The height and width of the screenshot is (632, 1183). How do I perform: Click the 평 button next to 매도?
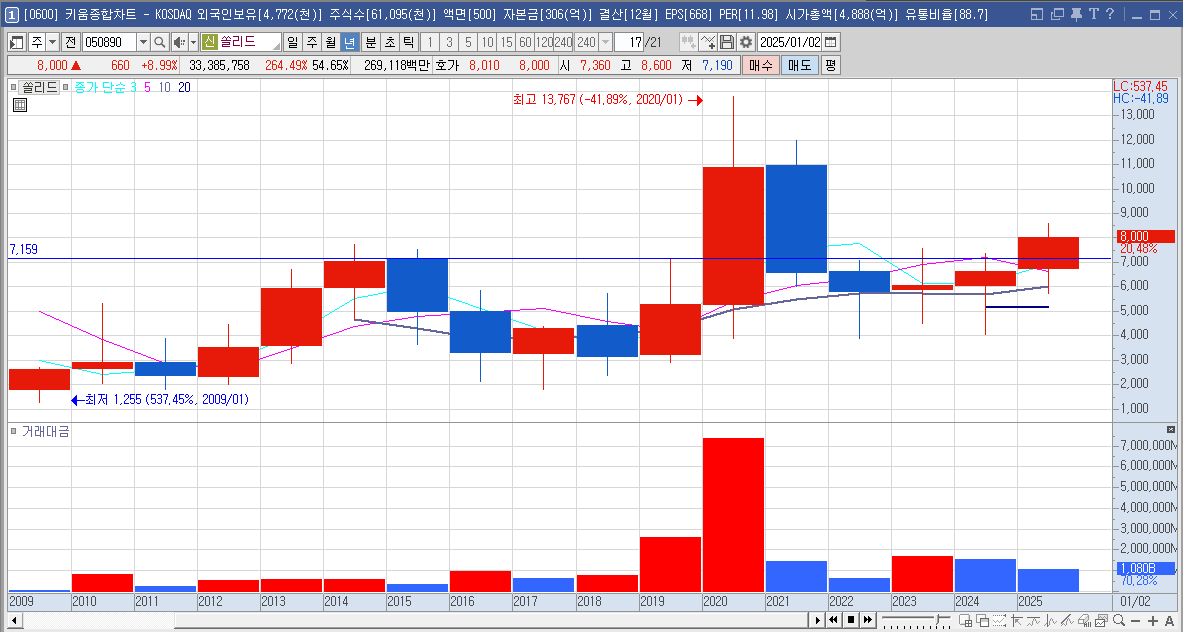pyautogui.click(x=830, y=66)
